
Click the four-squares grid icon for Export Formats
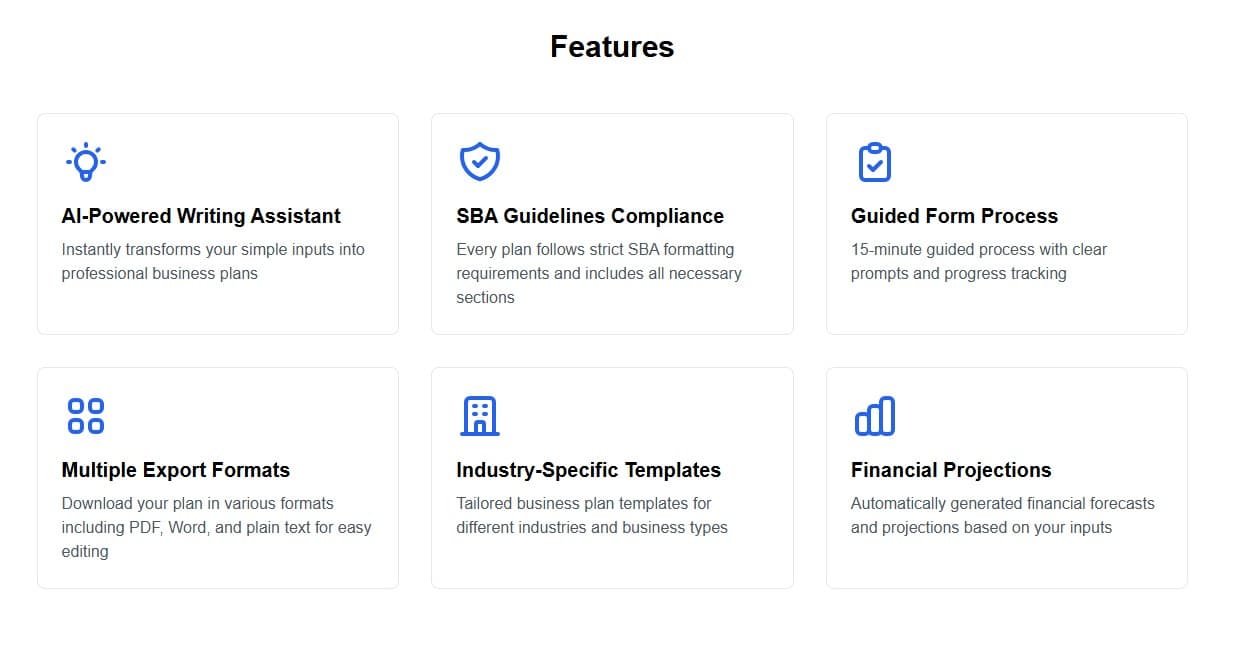click(x=86, y=416)
